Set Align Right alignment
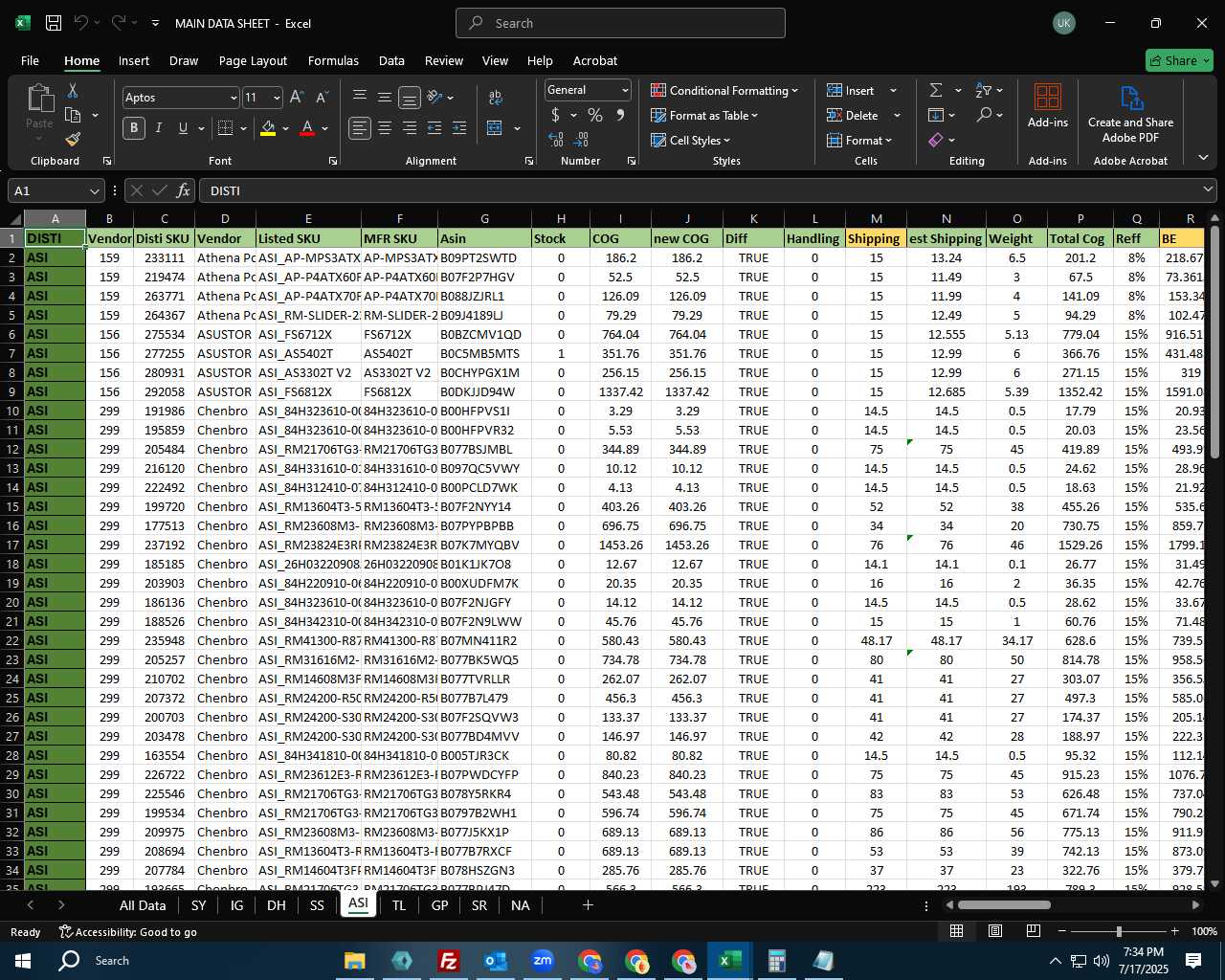This screenshot has height=980, width=1225. click(x=410, y=127)
